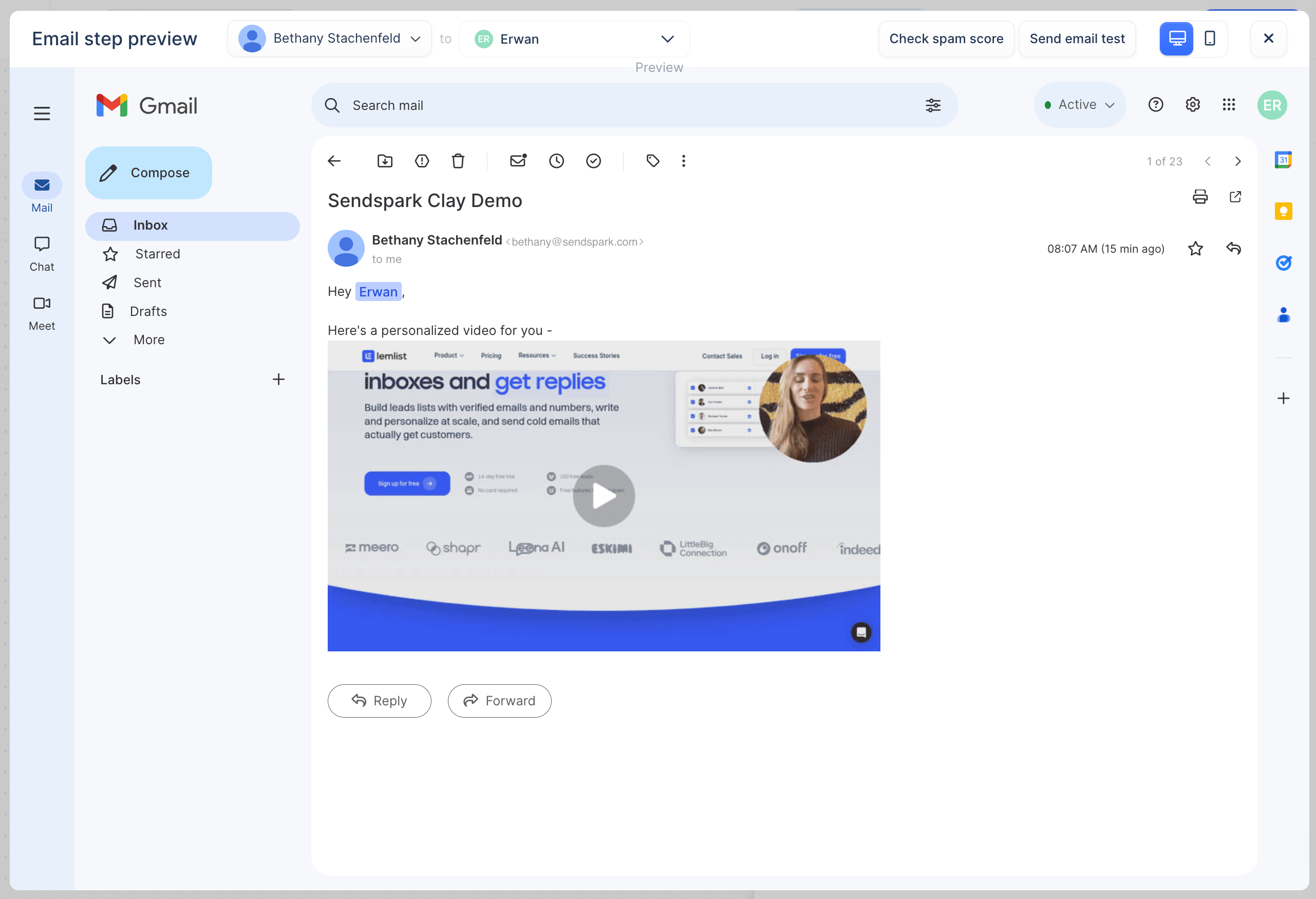Click sender name Bethany Stachenfeld
1316x899 pixels.
click(x=437, y=240)
